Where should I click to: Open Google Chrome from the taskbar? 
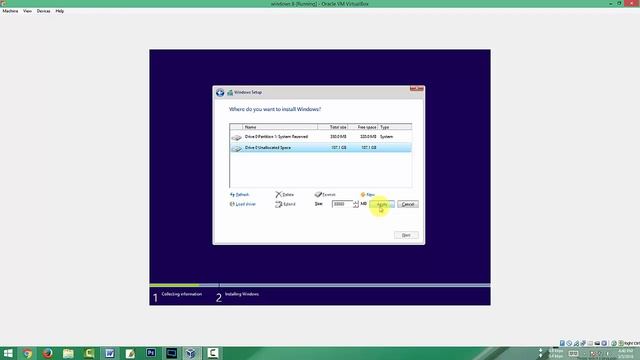tap(27, 353)
